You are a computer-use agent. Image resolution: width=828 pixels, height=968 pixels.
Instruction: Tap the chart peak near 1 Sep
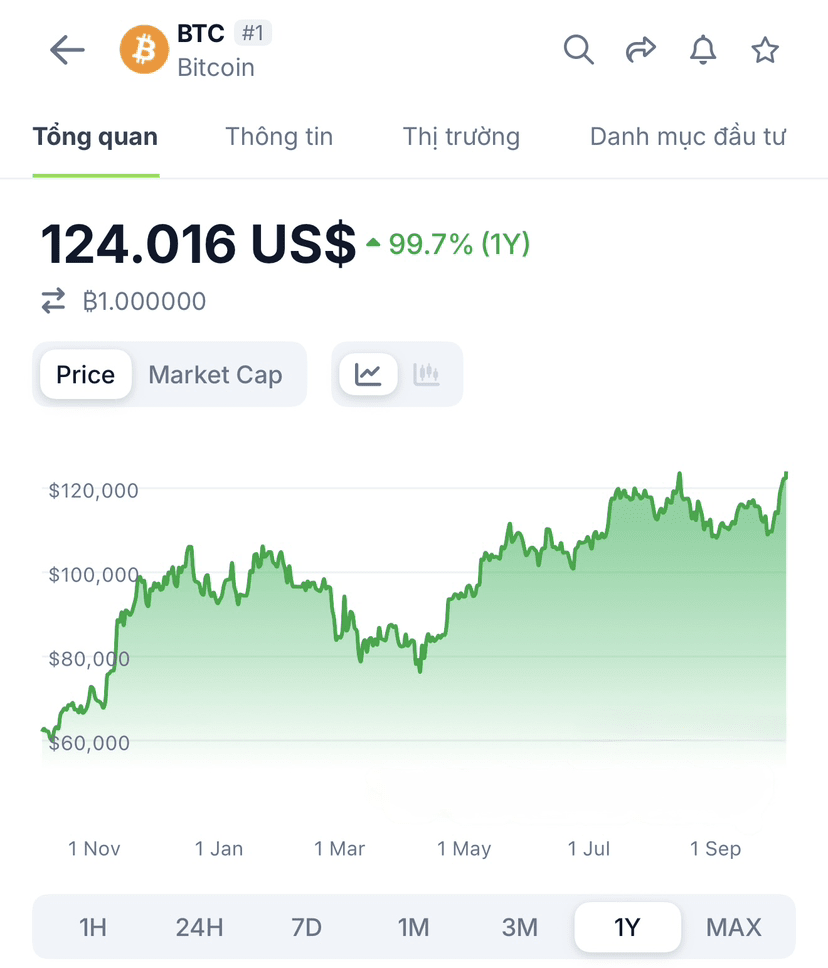point(679,474)
